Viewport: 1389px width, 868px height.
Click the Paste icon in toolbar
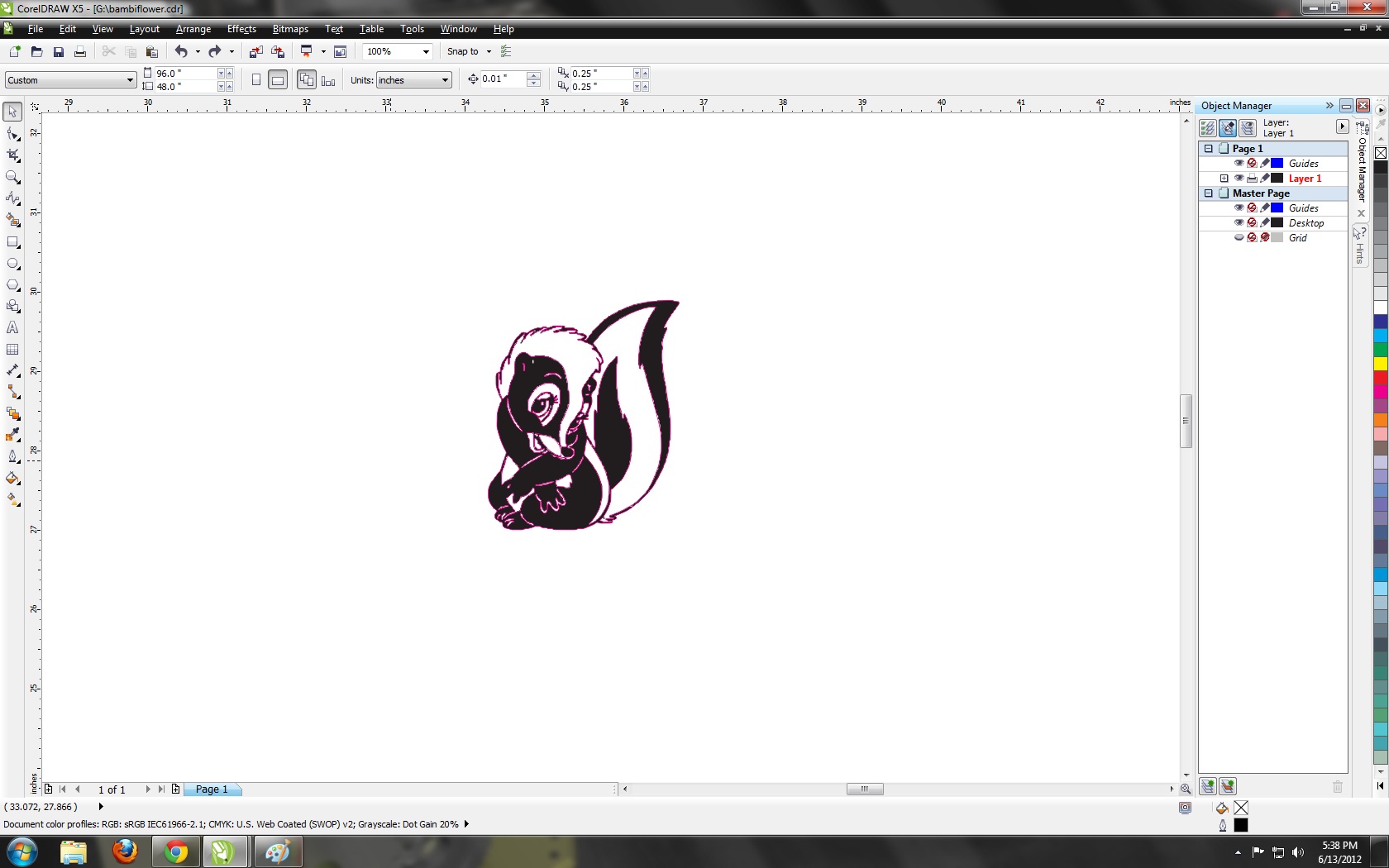(151, 51)
